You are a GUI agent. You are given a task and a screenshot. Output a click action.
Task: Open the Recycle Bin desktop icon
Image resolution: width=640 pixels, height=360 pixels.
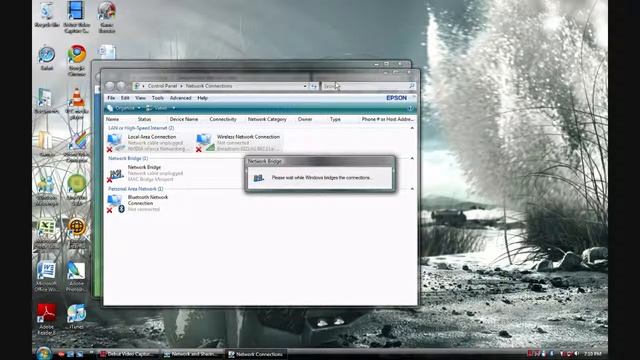click(x=47, y=14)
